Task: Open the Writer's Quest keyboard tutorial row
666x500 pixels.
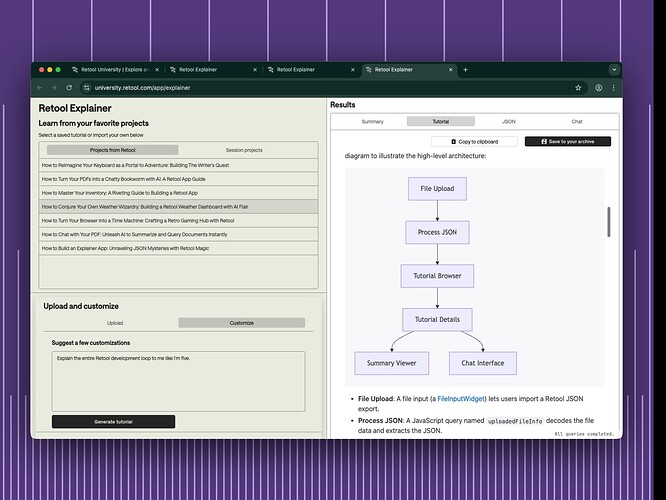Action: (x=178, y=165)
